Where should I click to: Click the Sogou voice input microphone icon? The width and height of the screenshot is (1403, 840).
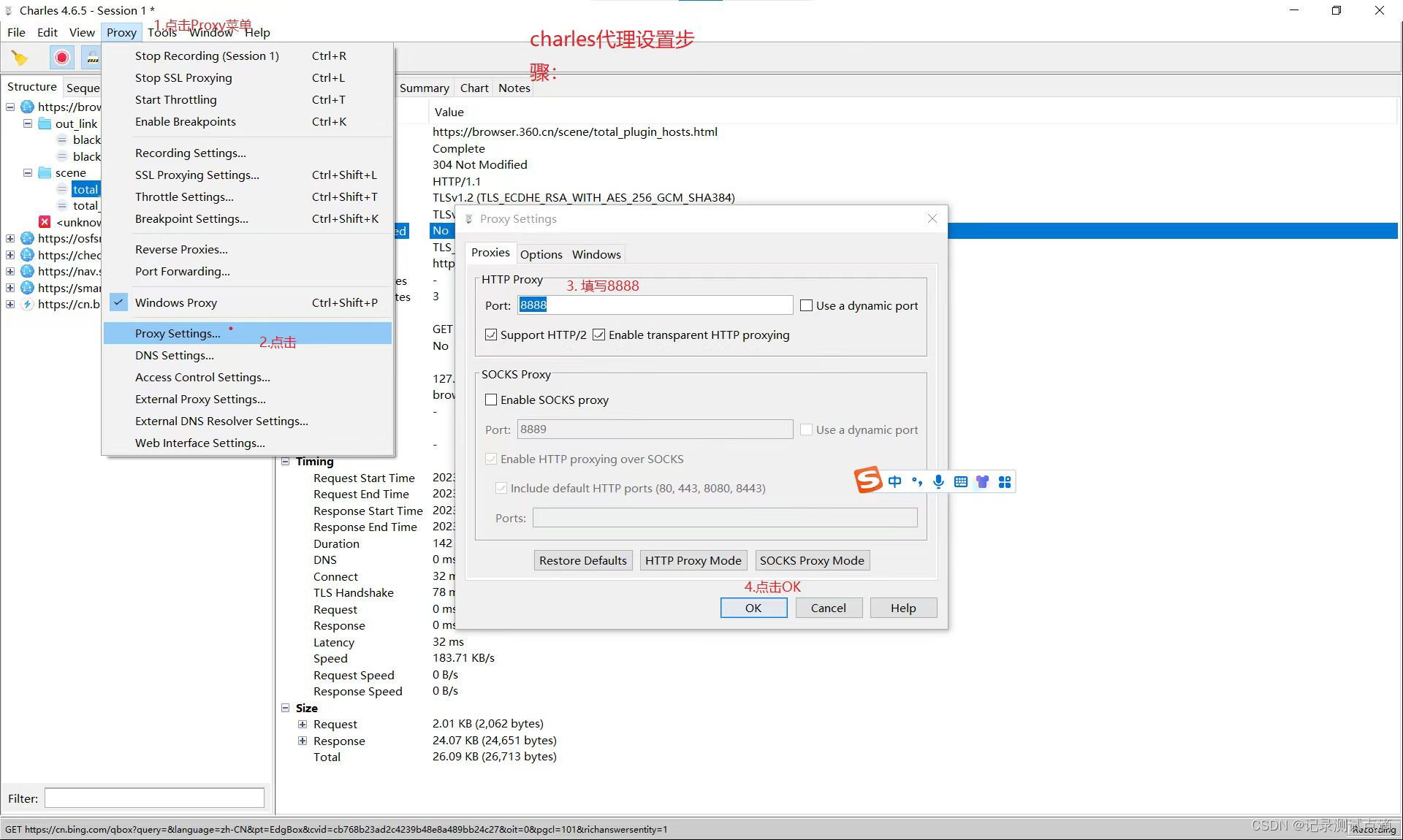click(x=938, y=481)
